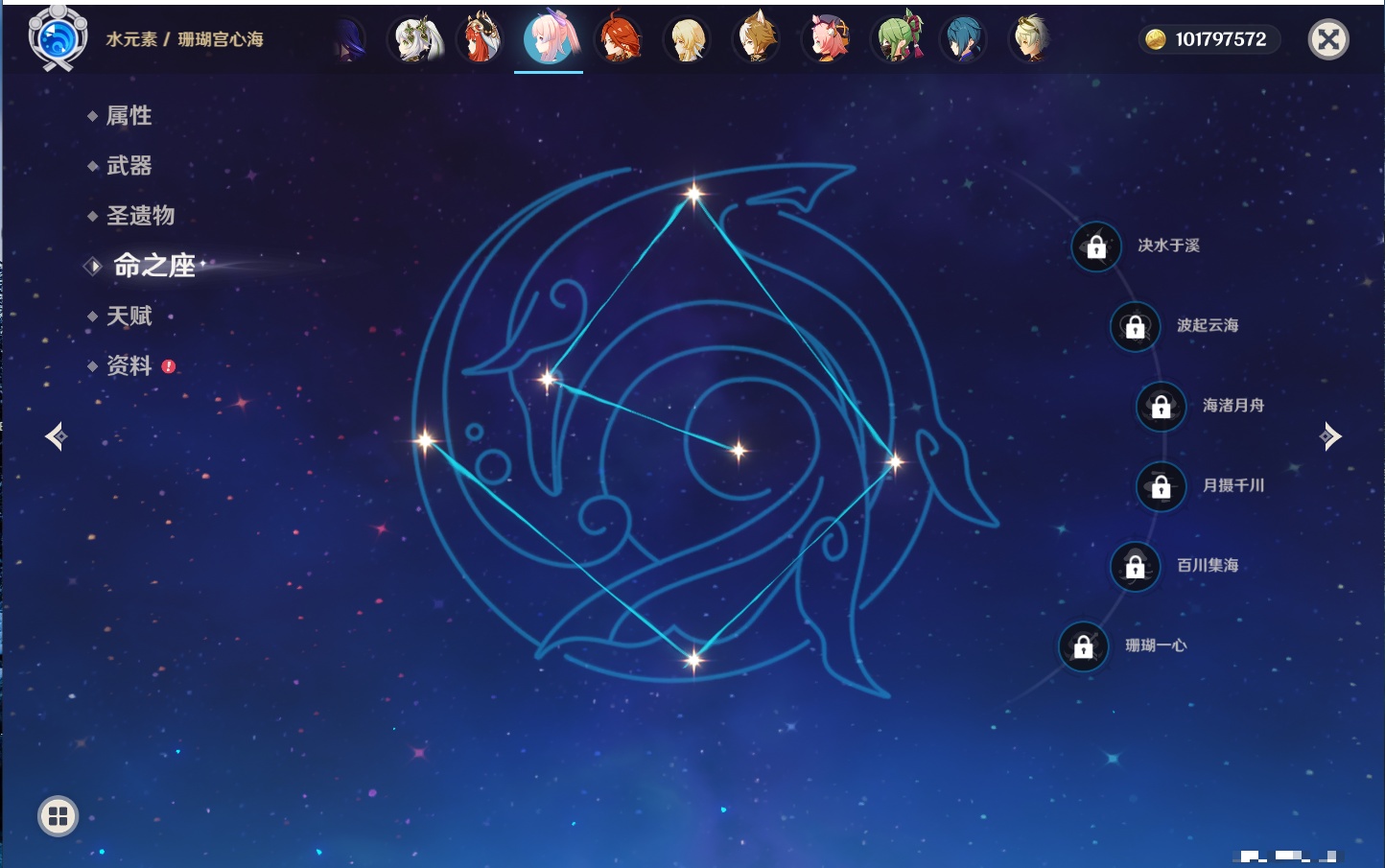The width and height of the screenshot is (1385, 868).
Task: Click the 水元素 / 珊瑚宫心海 title text
Action: pyautogui.click(x=184, y=39)
